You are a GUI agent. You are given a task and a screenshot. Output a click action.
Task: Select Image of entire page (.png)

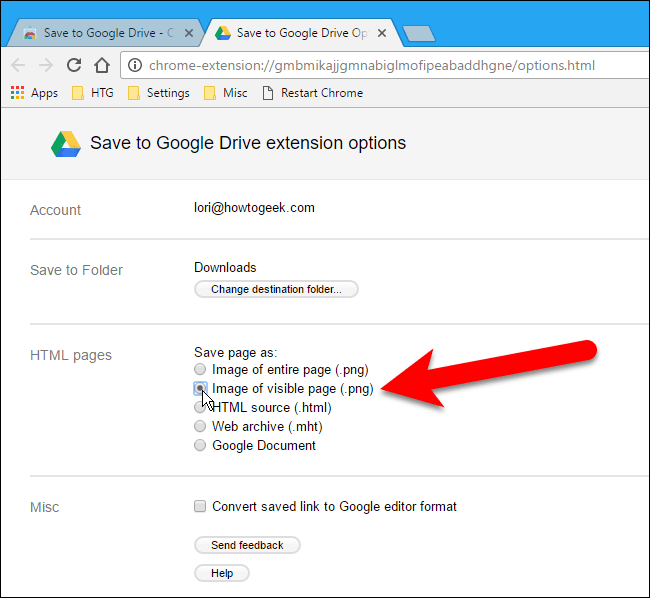click(201, 370)
